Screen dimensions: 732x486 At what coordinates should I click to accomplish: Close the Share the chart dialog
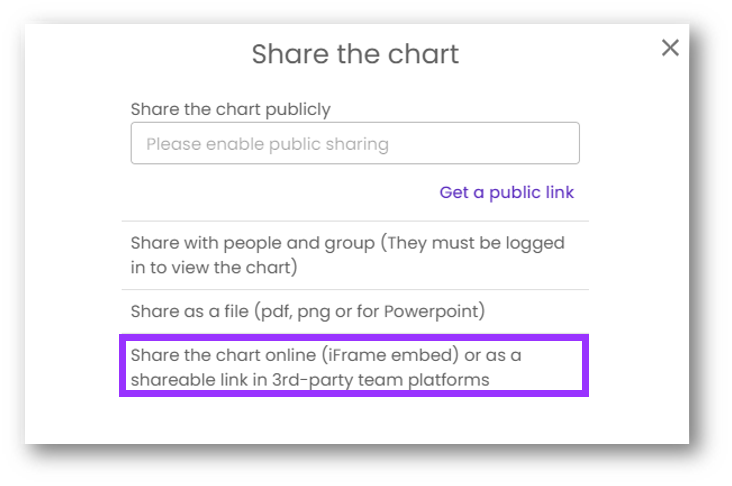coord(670,47)
